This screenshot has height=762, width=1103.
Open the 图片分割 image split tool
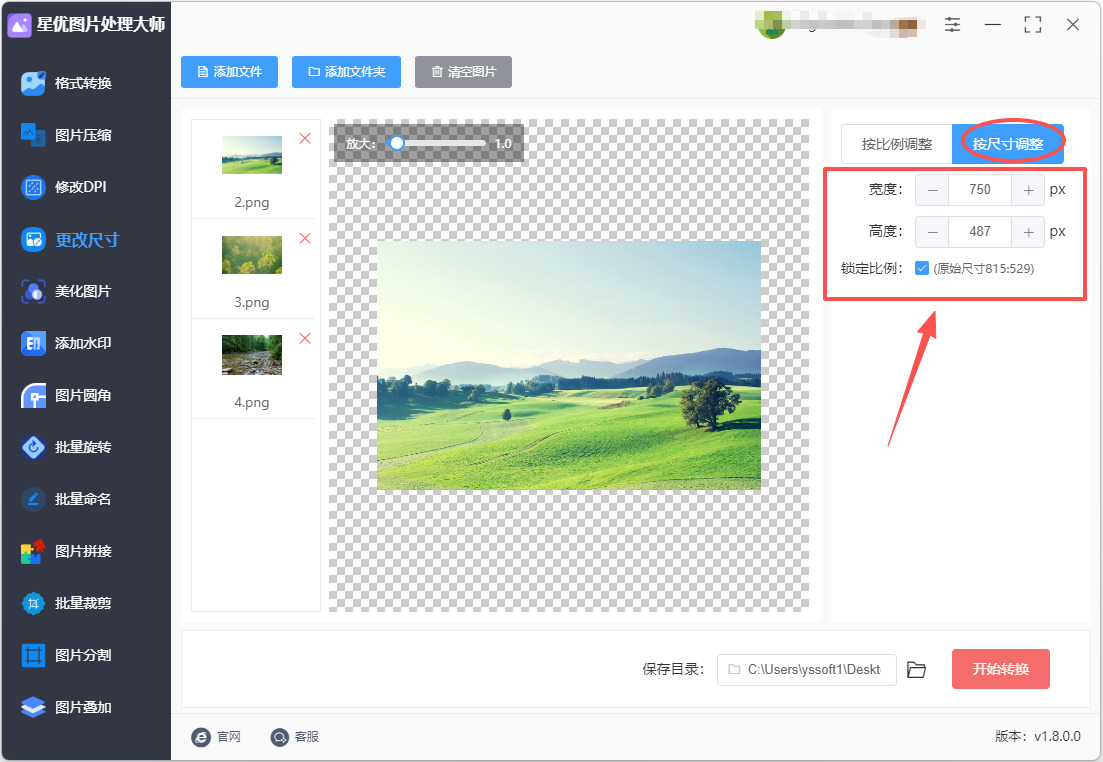coord(67,655)
